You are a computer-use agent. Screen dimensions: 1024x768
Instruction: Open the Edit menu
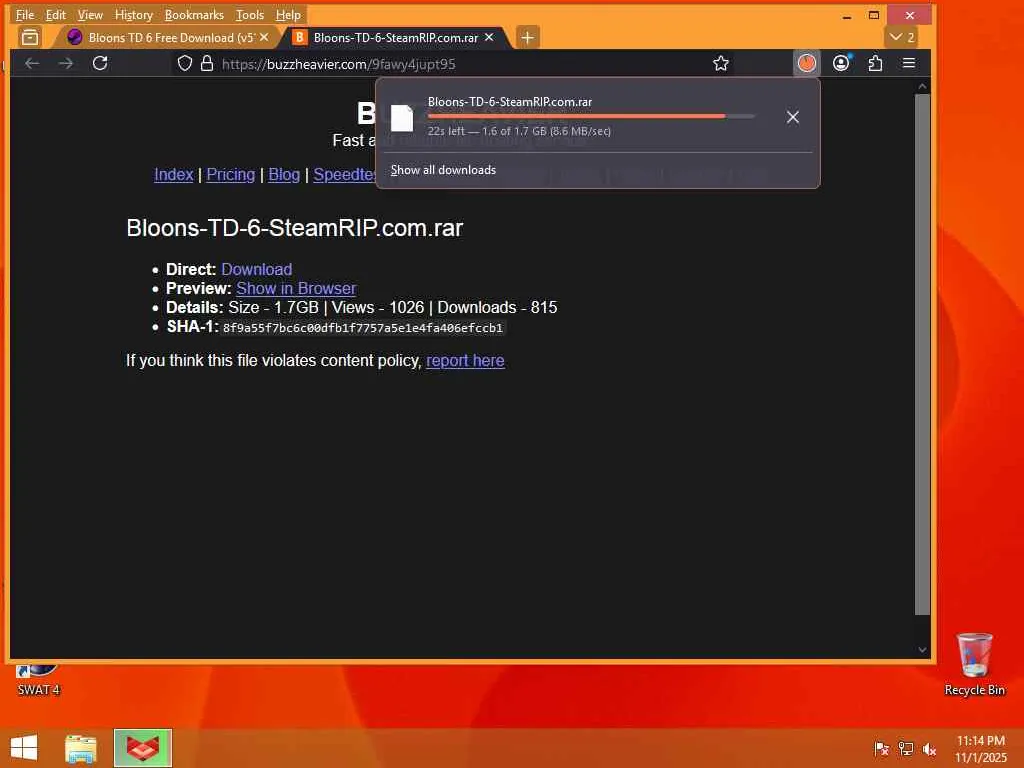(56, 14)
